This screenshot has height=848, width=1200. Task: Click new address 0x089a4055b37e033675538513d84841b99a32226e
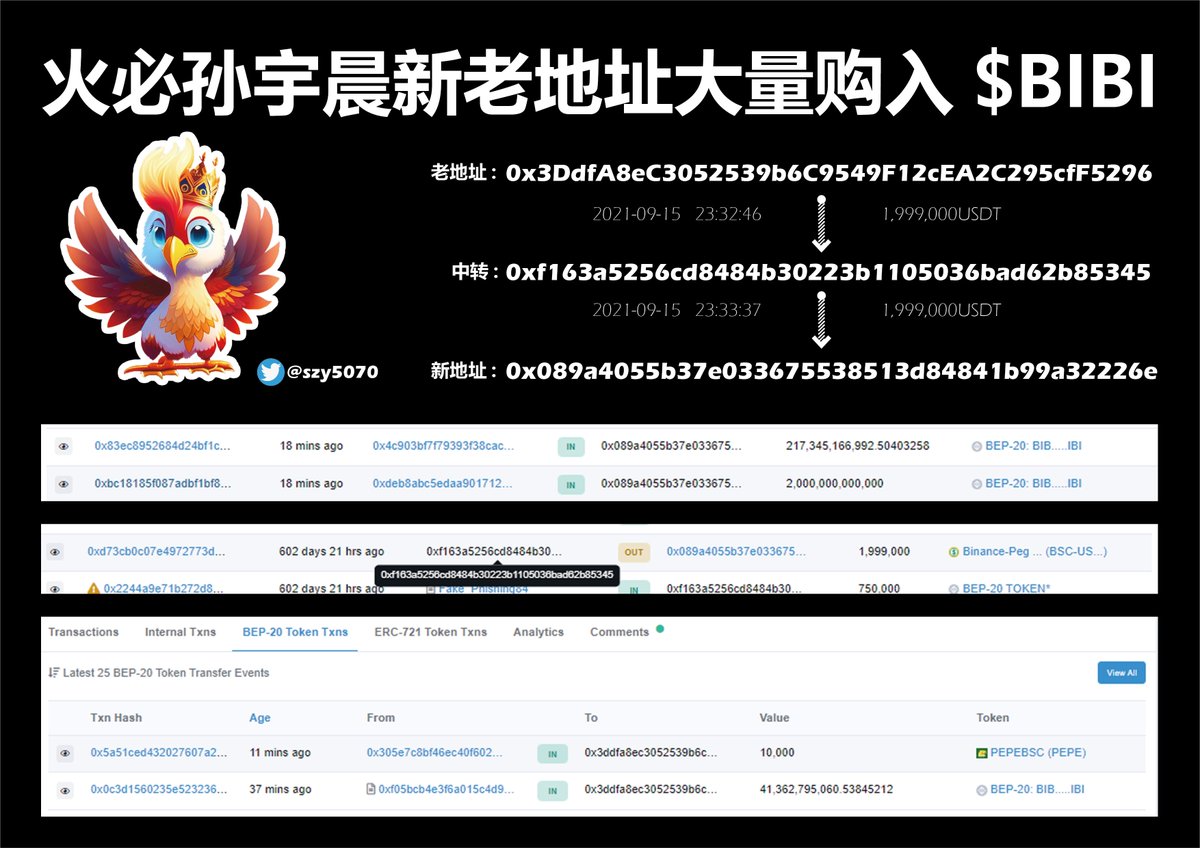pyautogui.click(x=832, y=371)
